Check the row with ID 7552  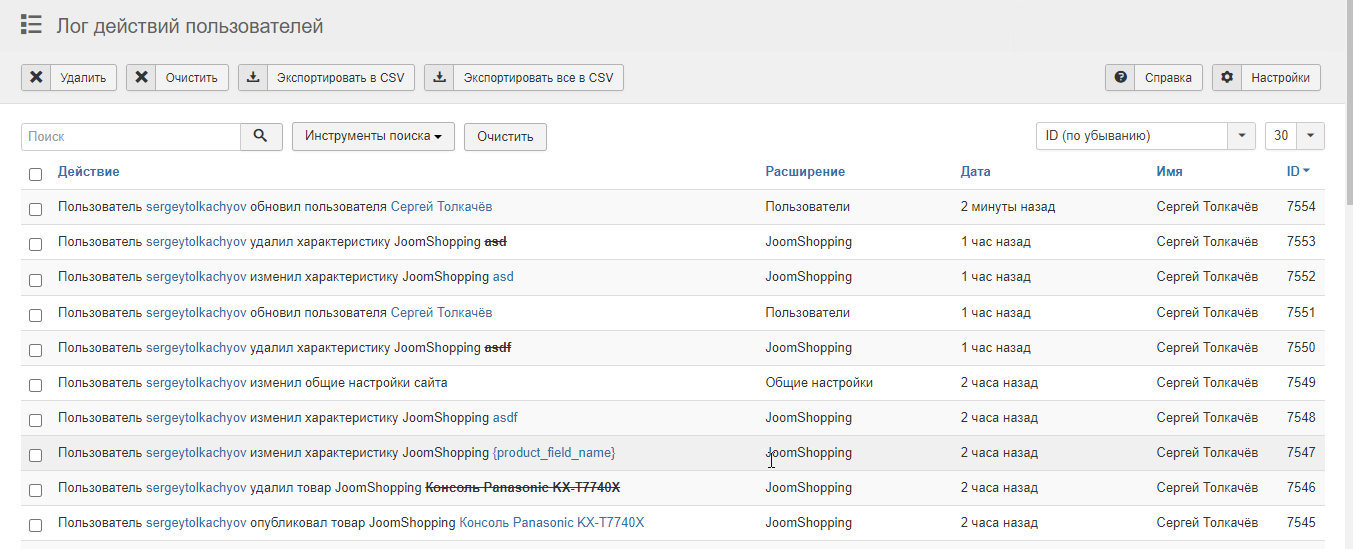35,279
